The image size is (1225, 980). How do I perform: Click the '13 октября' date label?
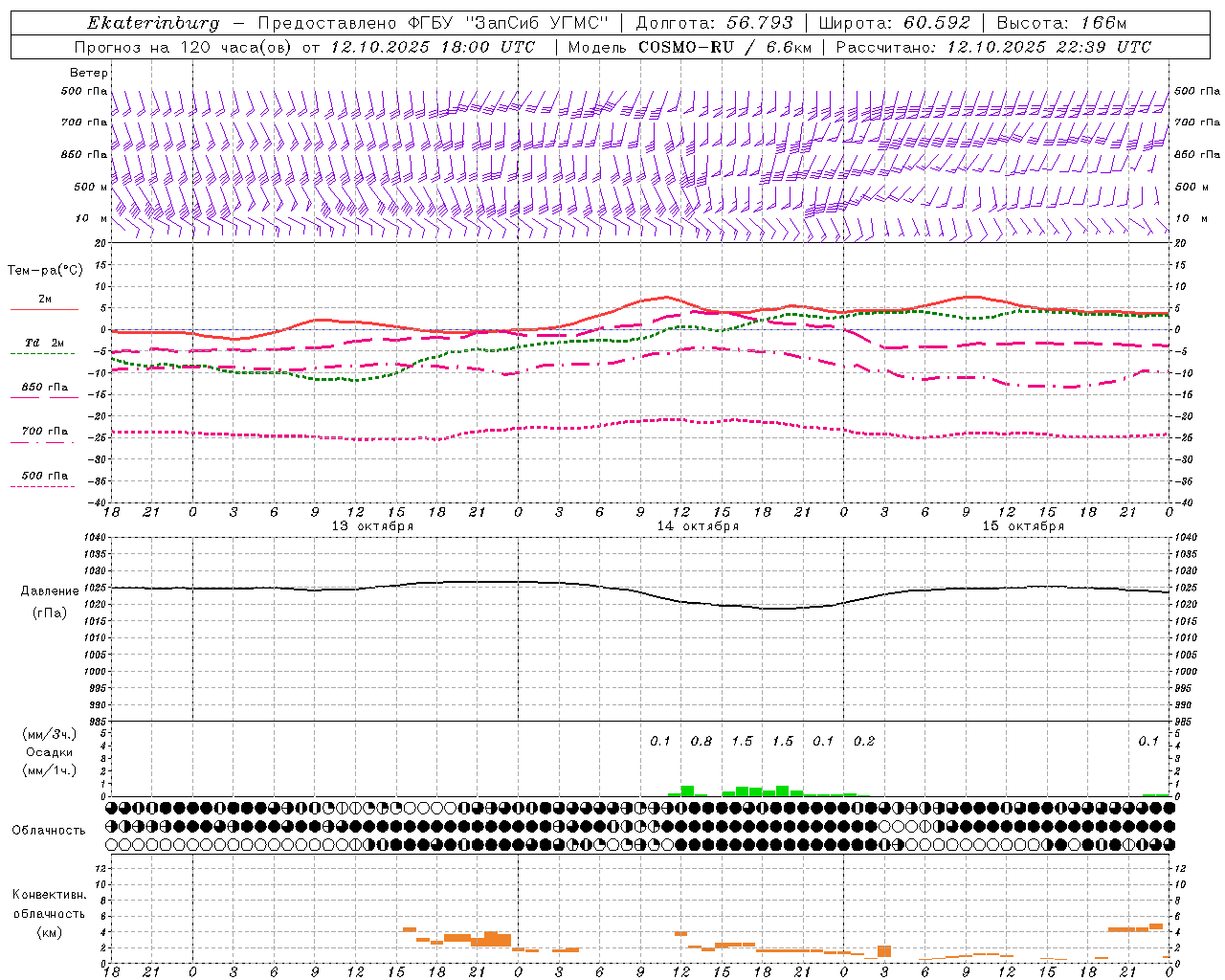[372, 526]
